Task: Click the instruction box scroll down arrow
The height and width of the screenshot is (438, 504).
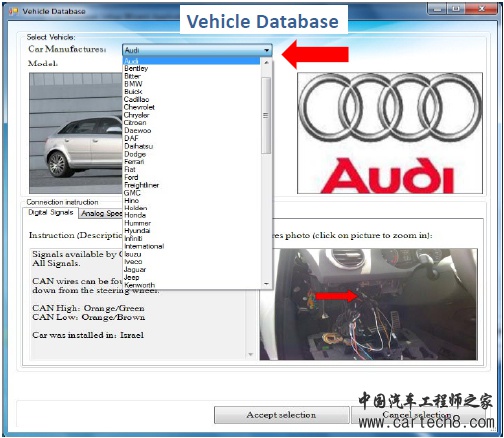Action: tap(251, 355)
